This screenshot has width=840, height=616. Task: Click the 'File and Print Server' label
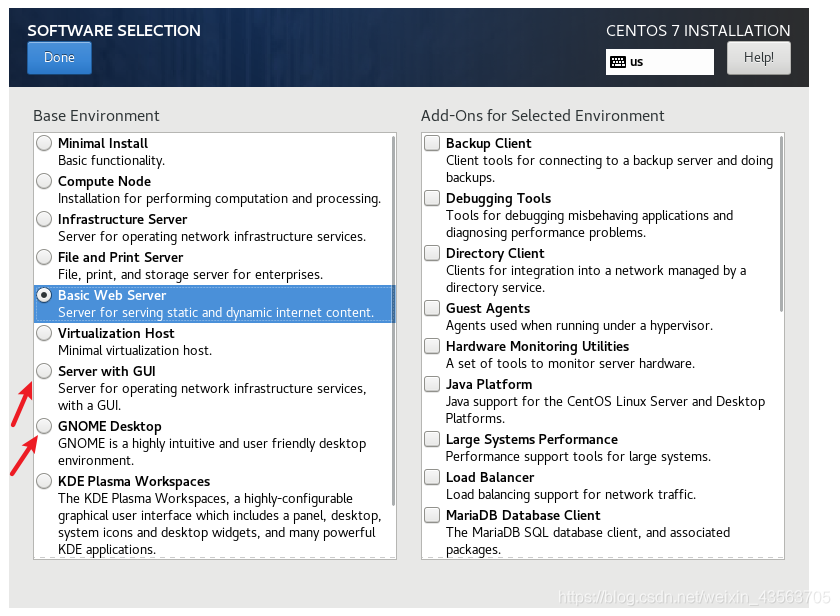tap(121, 258)
